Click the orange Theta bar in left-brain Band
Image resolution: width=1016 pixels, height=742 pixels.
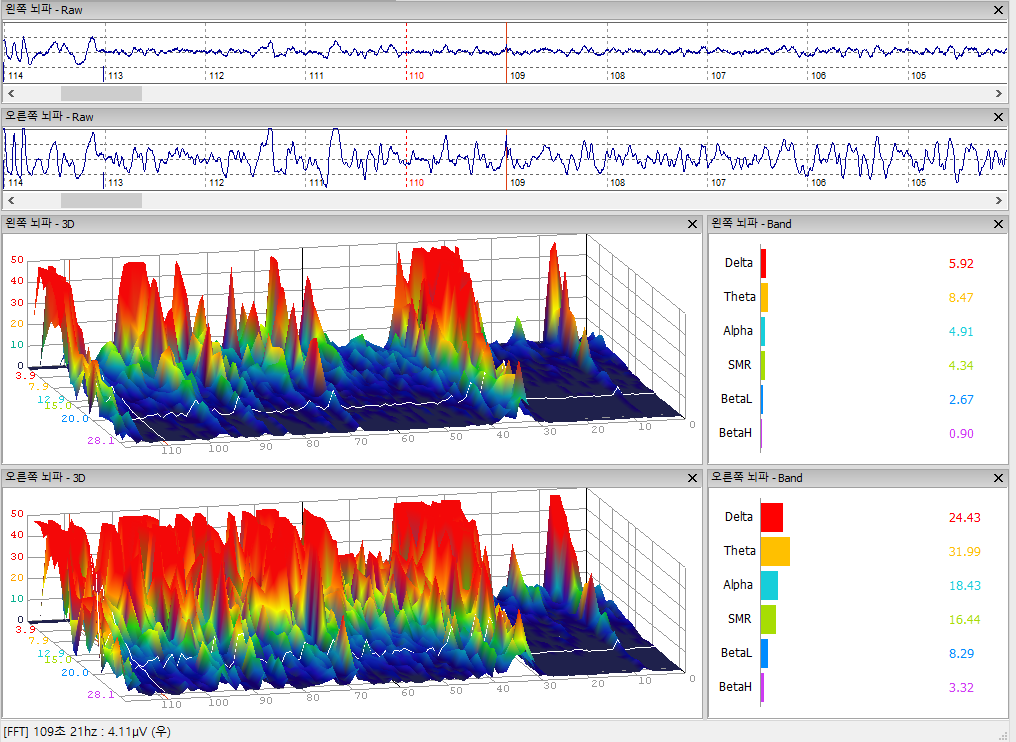tap(765, 297)
